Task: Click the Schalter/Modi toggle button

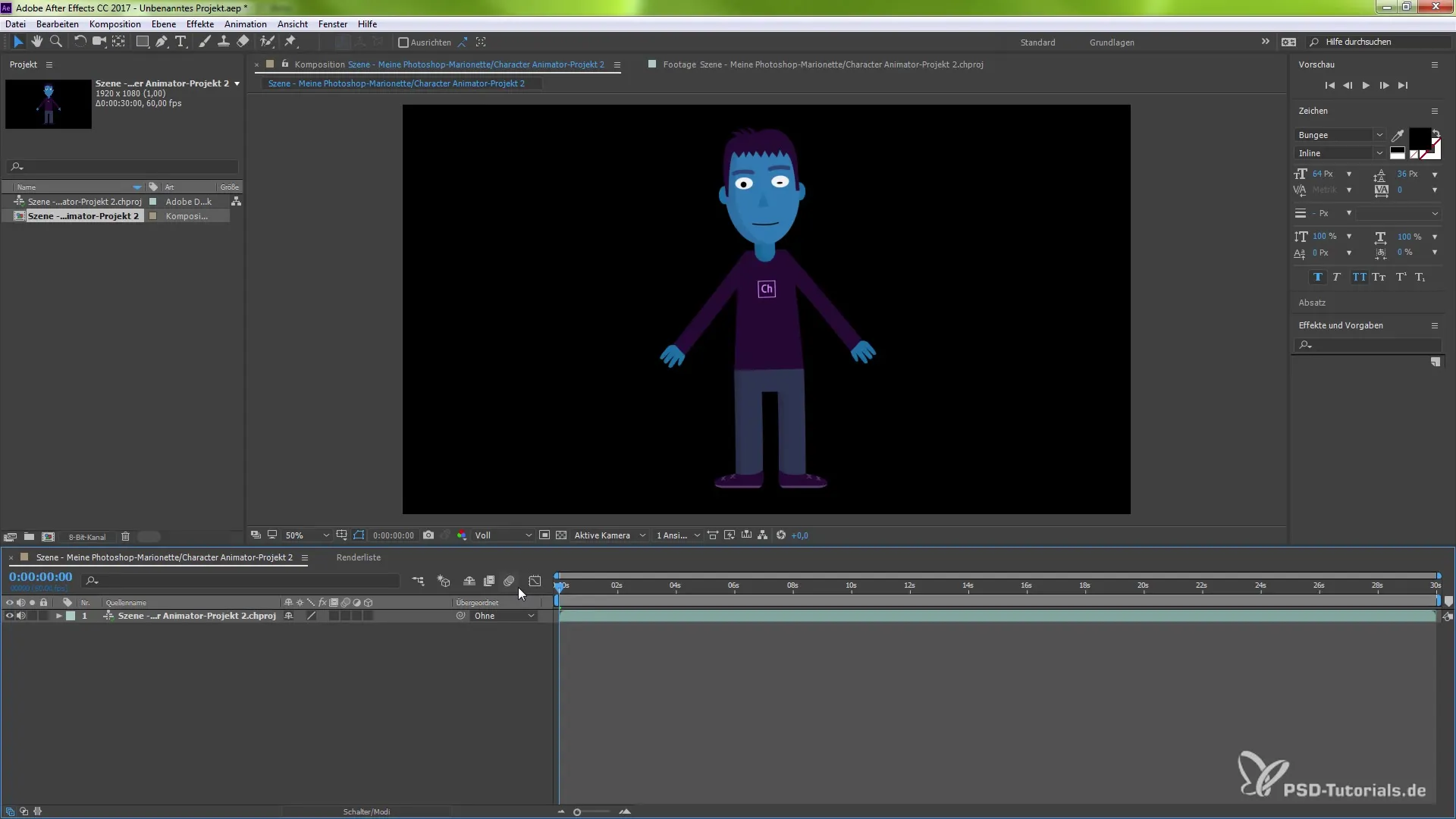Action: 366,811
